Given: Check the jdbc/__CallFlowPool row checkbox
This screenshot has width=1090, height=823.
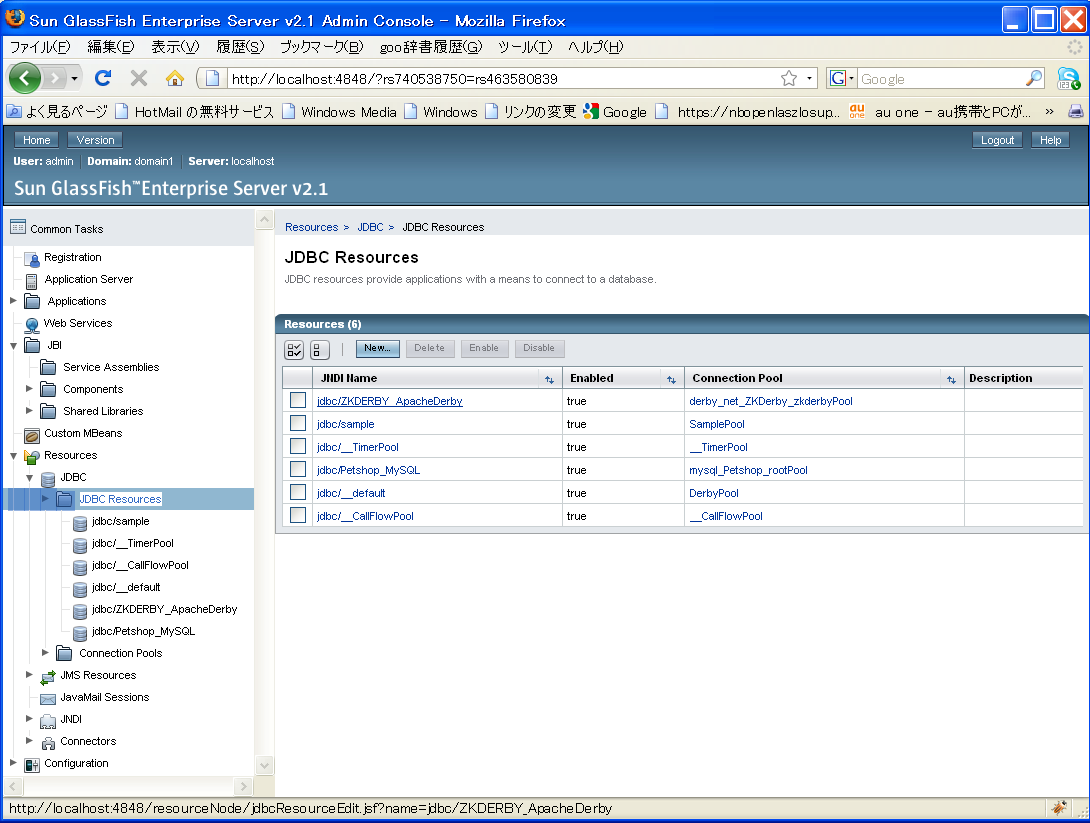Looking at the screenshot, I should pos(298,514).
